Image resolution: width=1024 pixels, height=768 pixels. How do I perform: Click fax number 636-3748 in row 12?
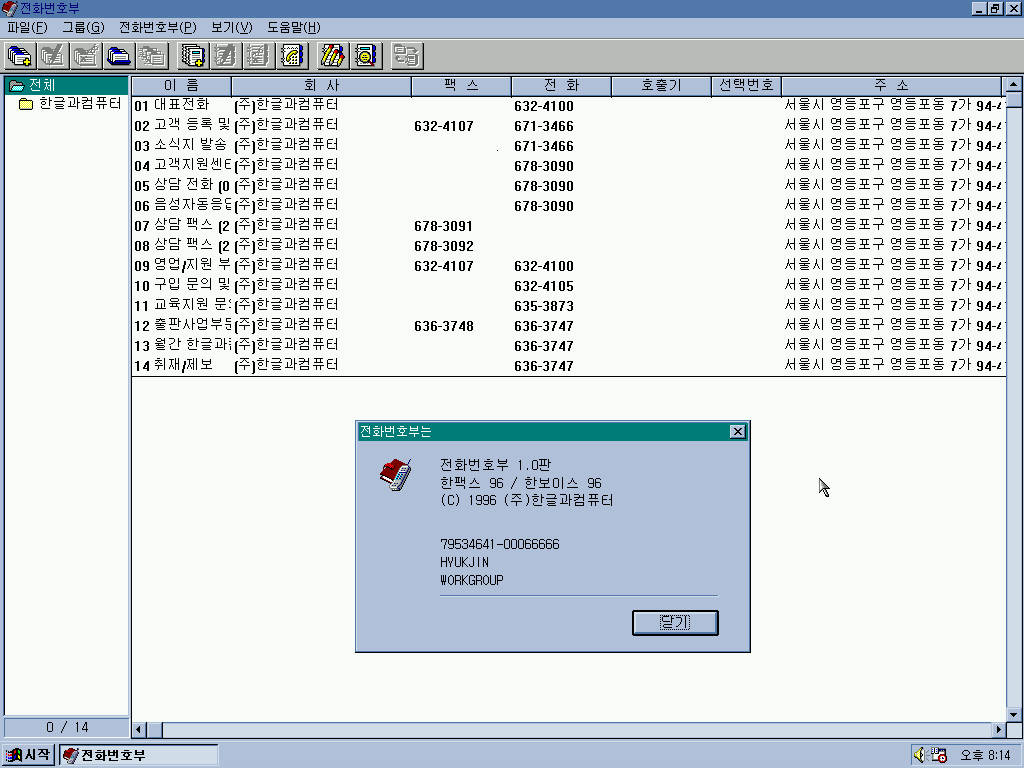click(443, 326)
